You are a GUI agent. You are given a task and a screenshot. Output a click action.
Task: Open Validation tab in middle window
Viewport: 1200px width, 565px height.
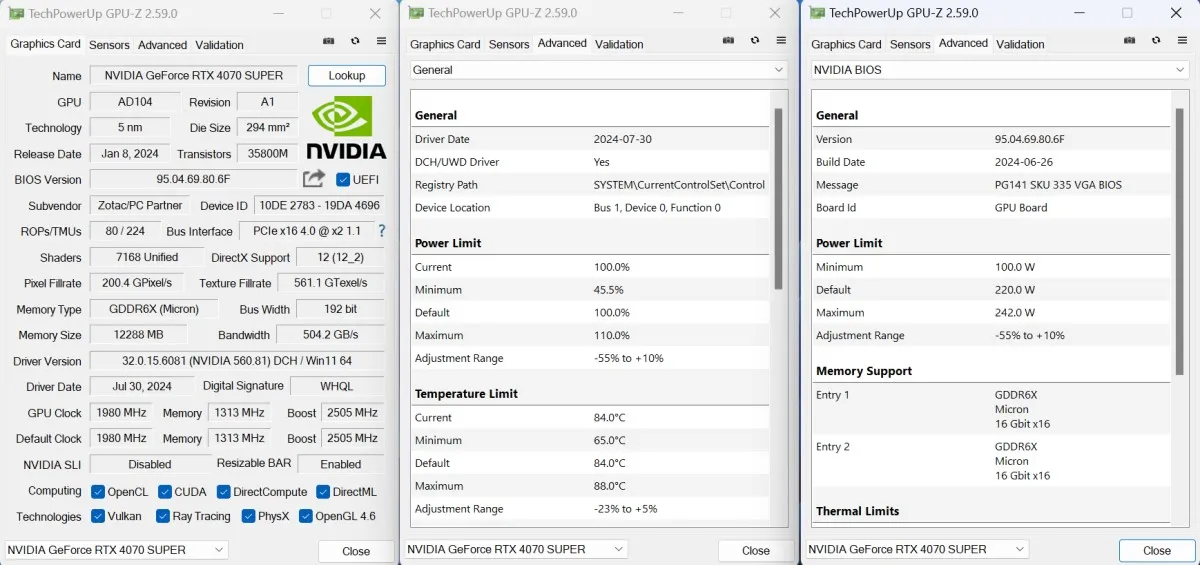click(x=619, y=44)
